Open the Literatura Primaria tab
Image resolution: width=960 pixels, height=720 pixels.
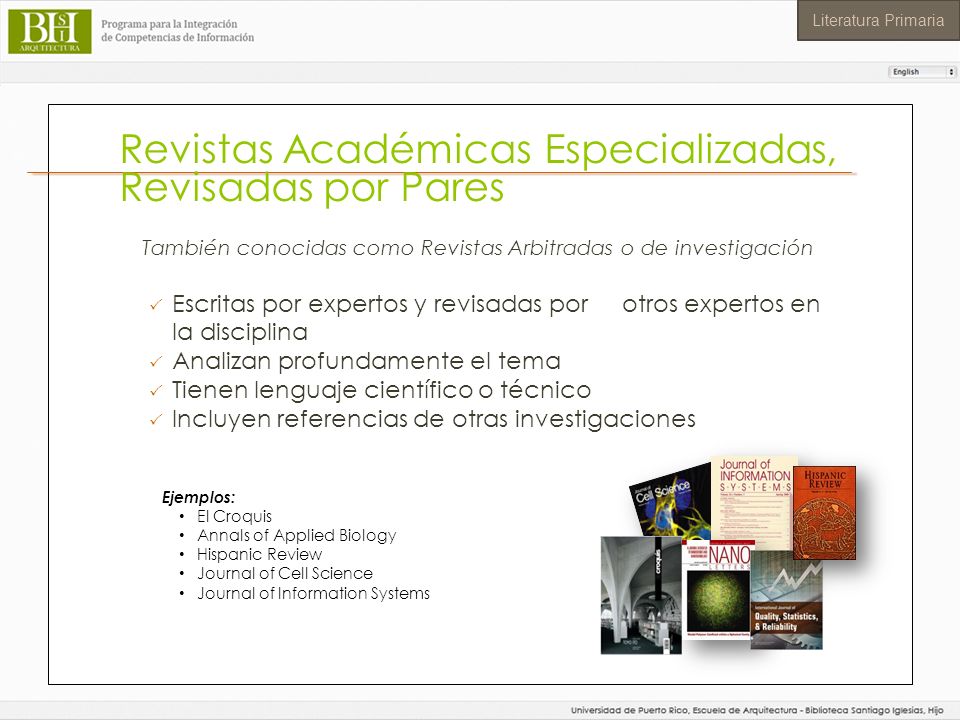(878, 20)
